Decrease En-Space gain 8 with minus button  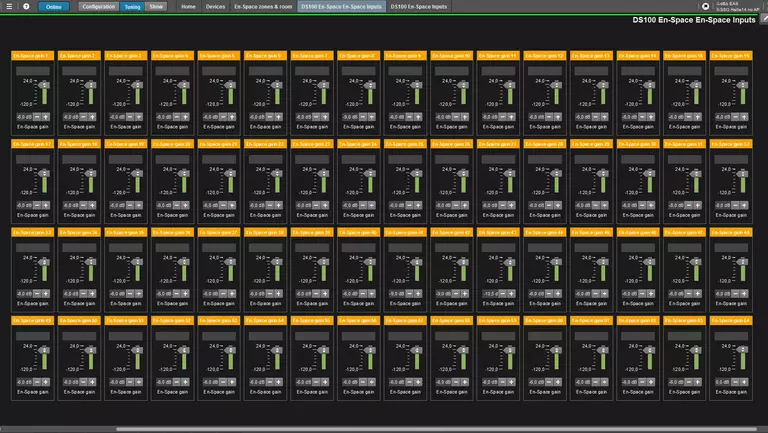click(363, 117)
